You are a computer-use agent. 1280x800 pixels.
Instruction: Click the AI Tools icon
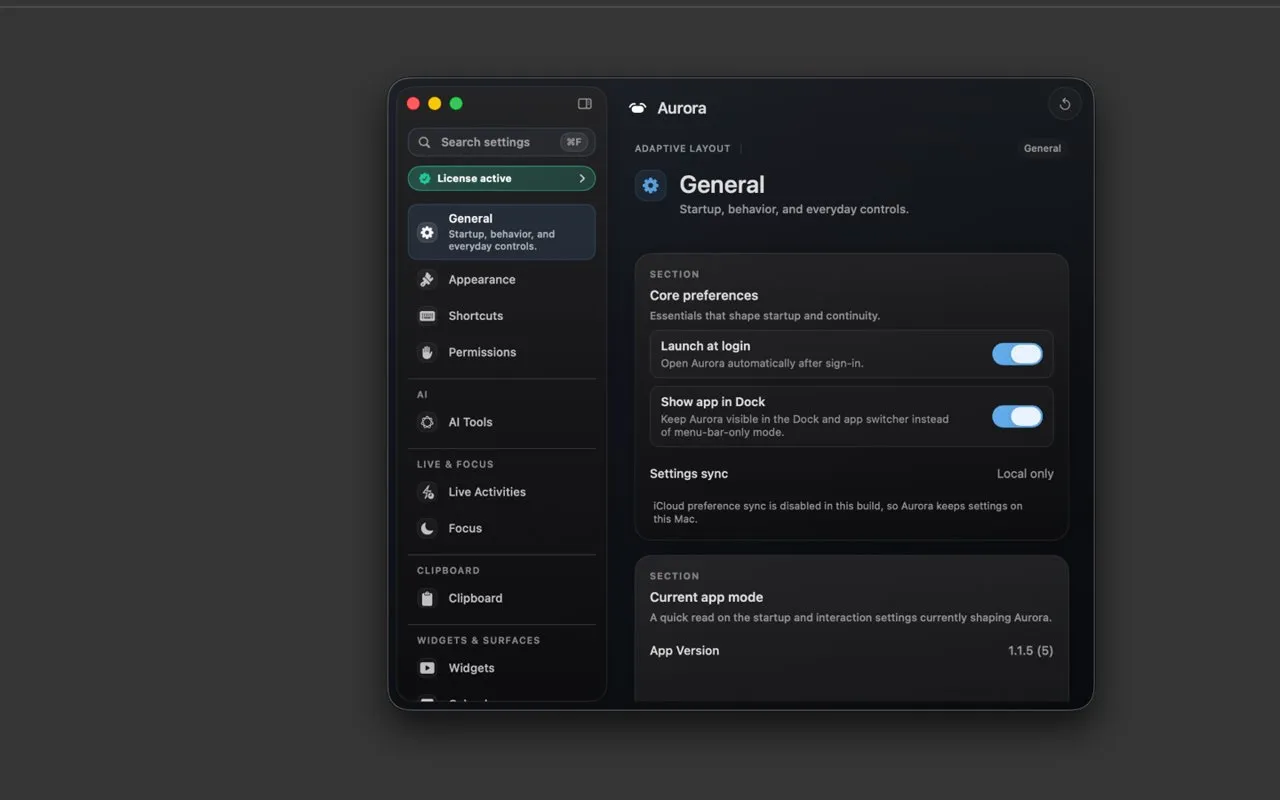427,422
